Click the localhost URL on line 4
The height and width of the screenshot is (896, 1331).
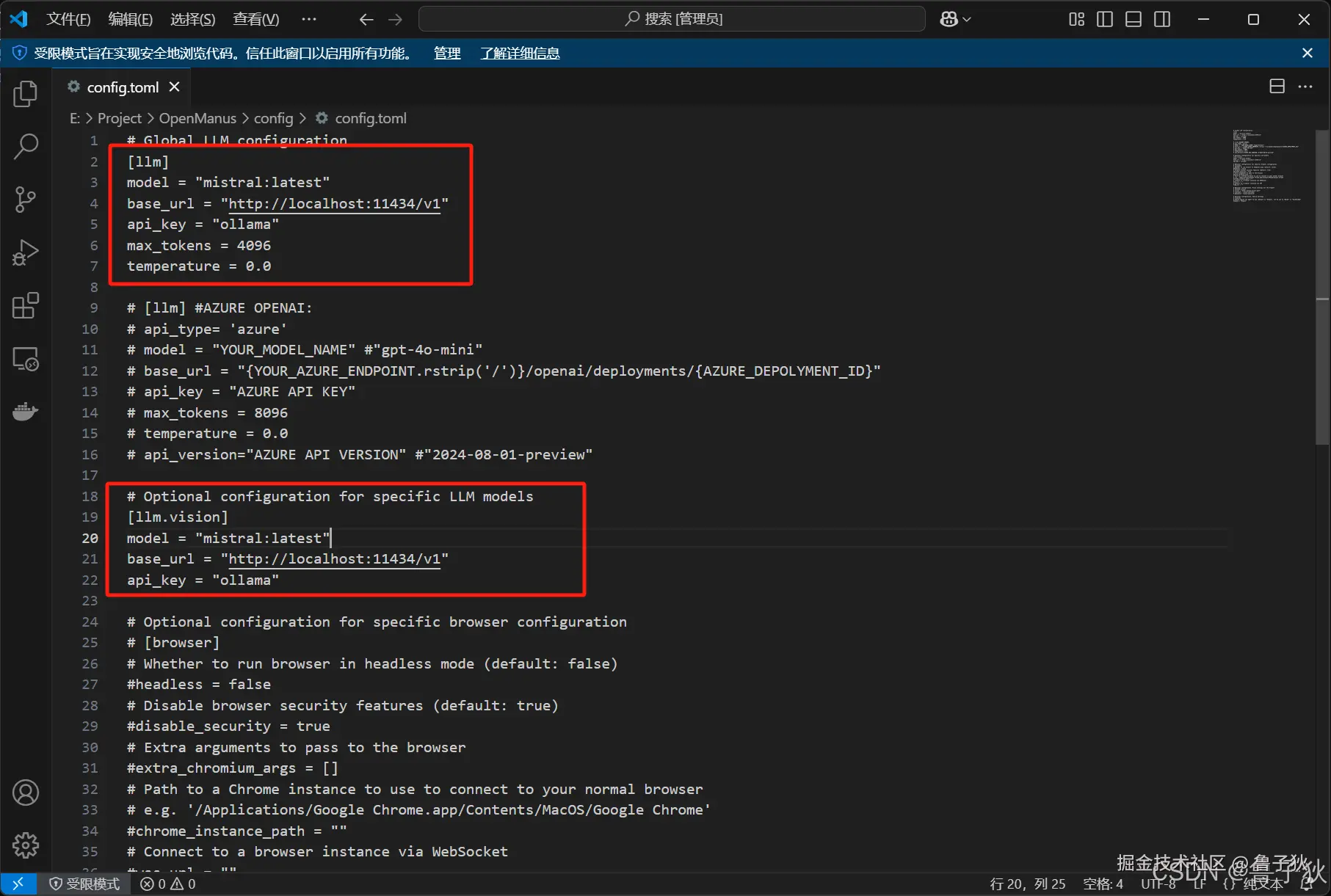pyautogui.click(x=334, y=203)
